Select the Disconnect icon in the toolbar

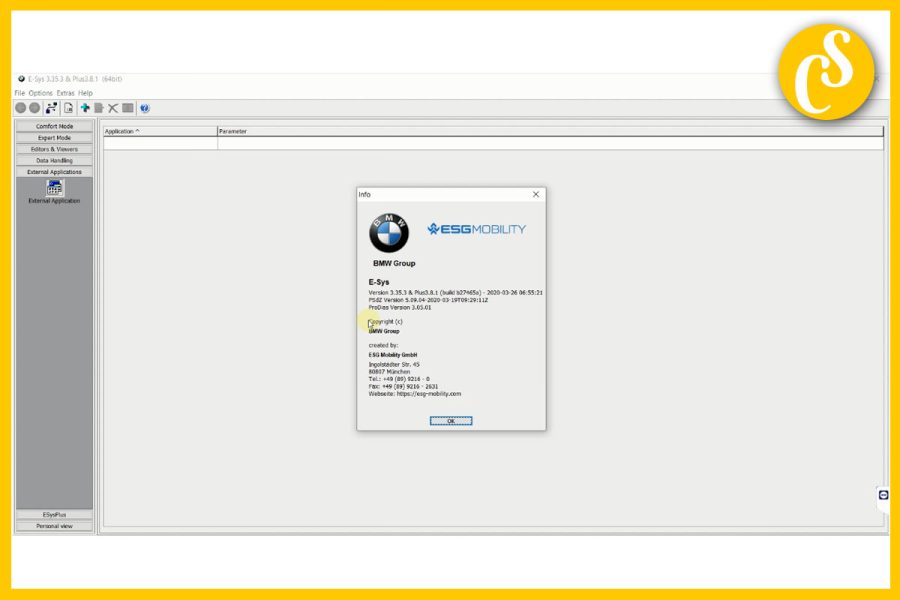pyautogui.click(x=34, y=107)
